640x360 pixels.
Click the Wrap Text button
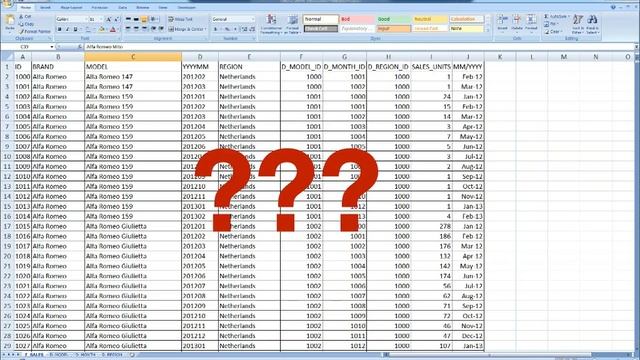pos(180,19)
